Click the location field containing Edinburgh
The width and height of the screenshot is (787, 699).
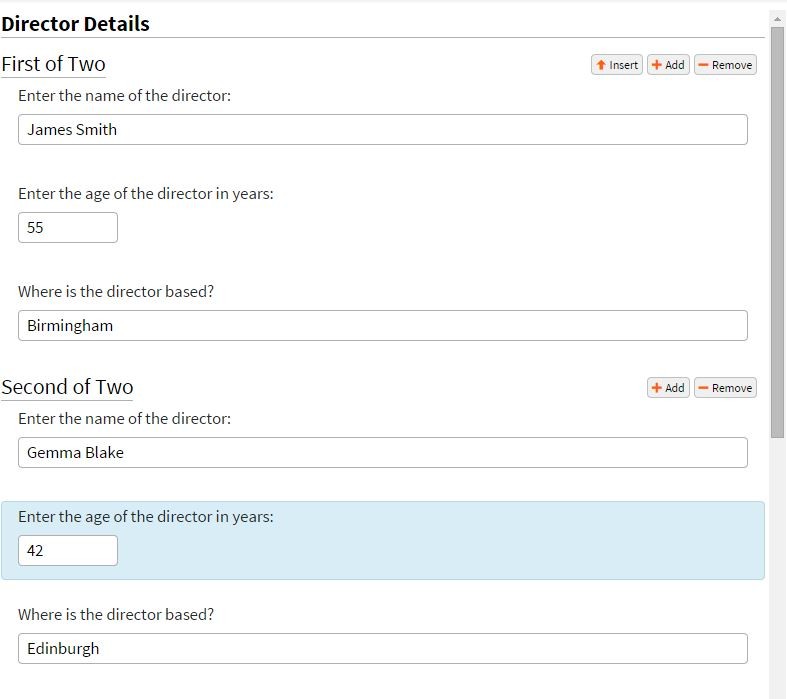pos(382,649)
